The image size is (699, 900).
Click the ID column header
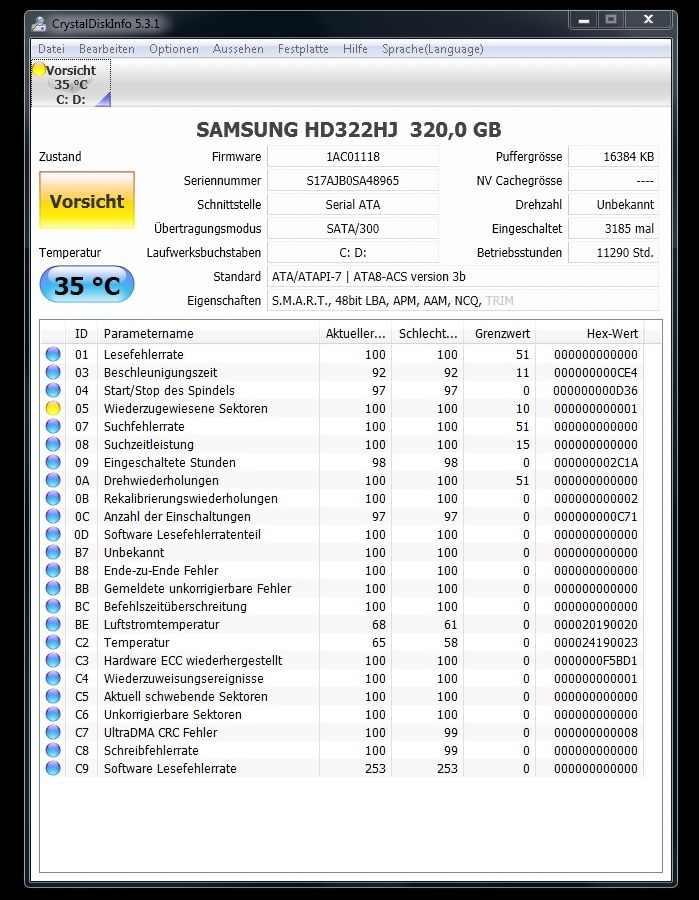81,333
